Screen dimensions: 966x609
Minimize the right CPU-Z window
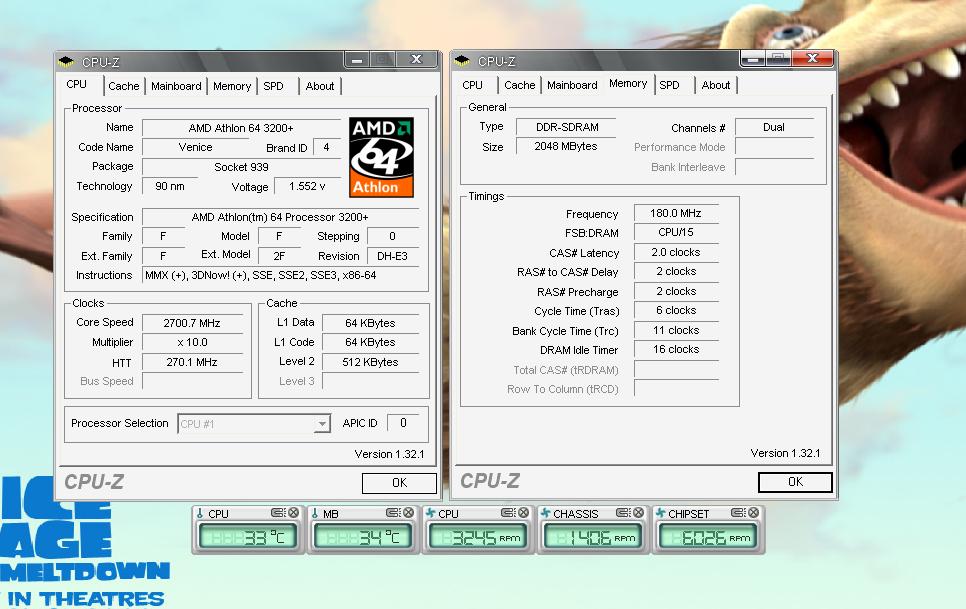coord(753,58)
